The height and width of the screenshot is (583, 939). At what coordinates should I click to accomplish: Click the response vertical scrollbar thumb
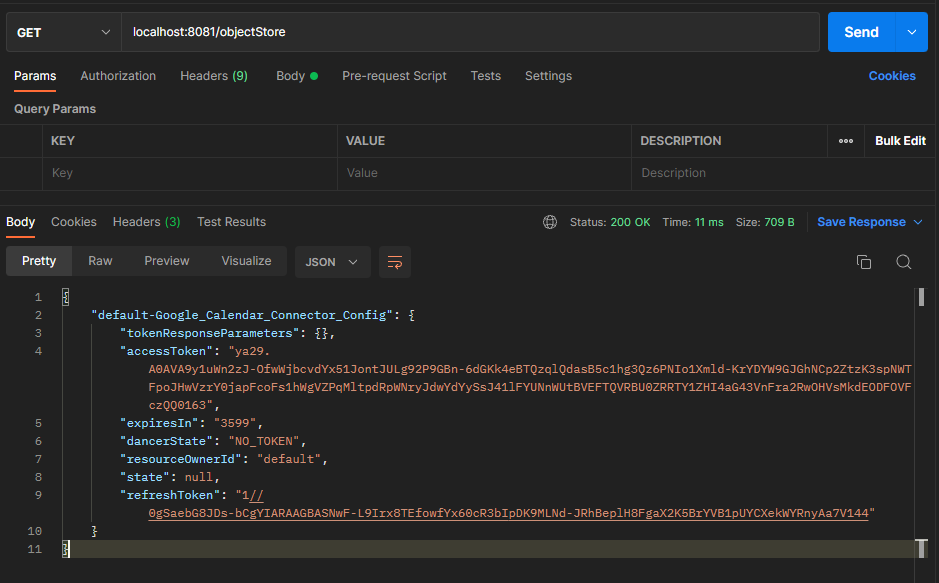pos(921,297)
